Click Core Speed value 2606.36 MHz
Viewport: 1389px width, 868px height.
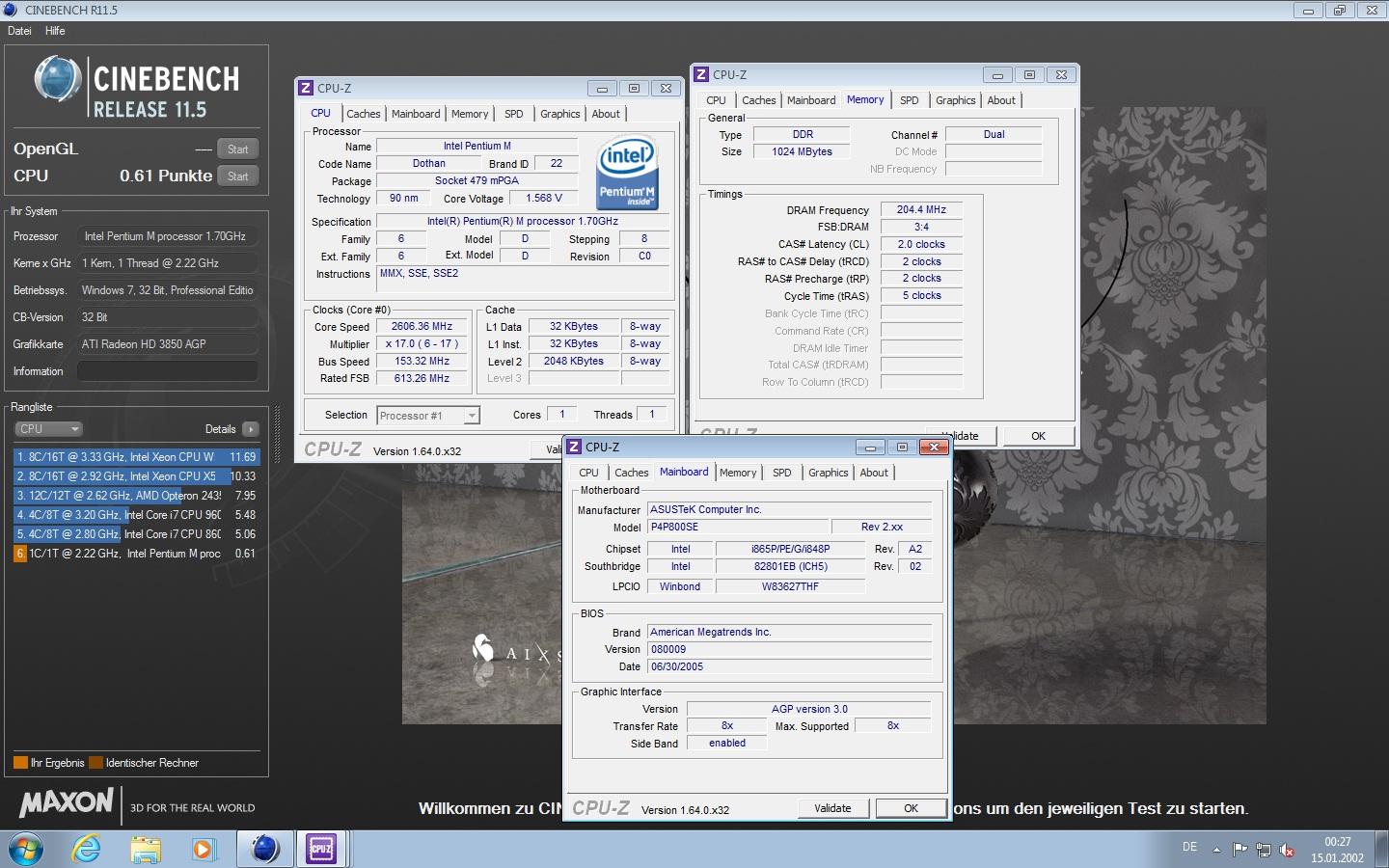click(422, 327)
